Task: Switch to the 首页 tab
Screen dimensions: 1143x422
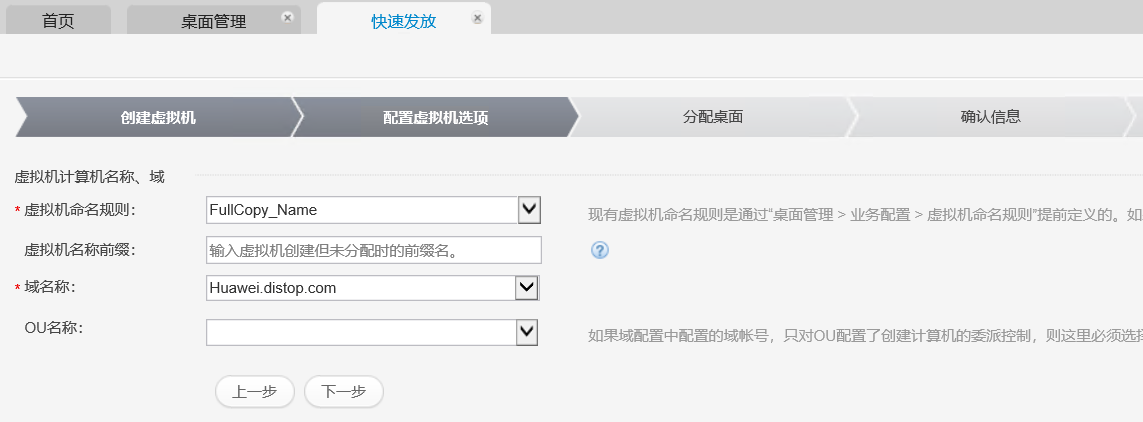Action: coord(58,21)
